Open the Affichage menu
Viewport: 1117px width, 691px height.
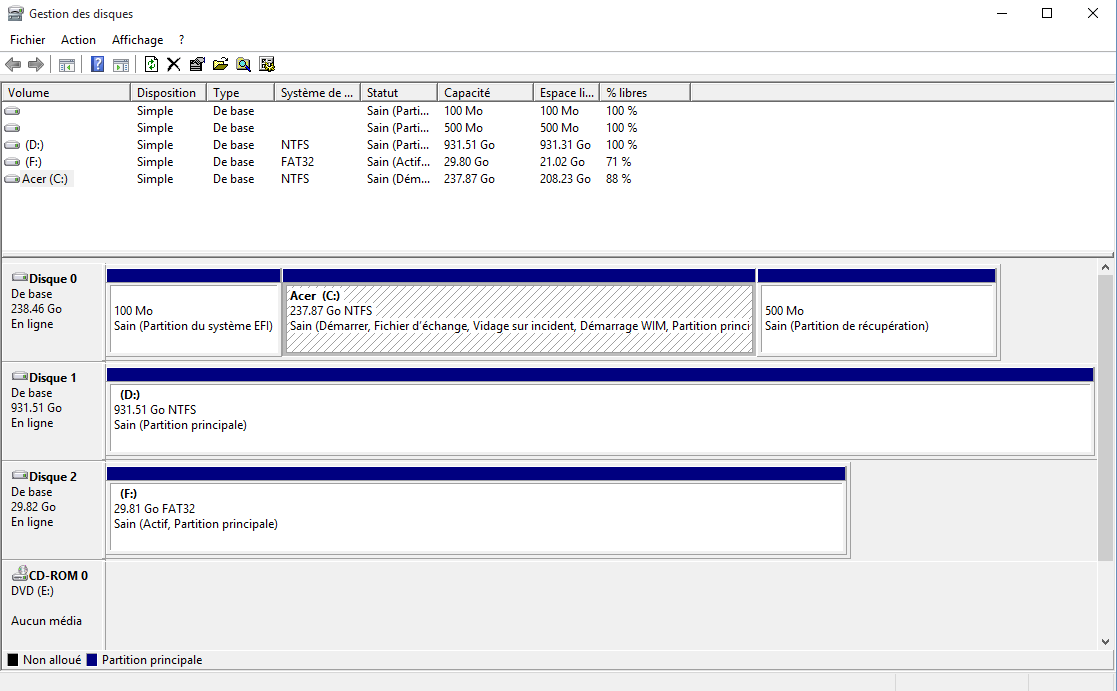tap(137, 40)
